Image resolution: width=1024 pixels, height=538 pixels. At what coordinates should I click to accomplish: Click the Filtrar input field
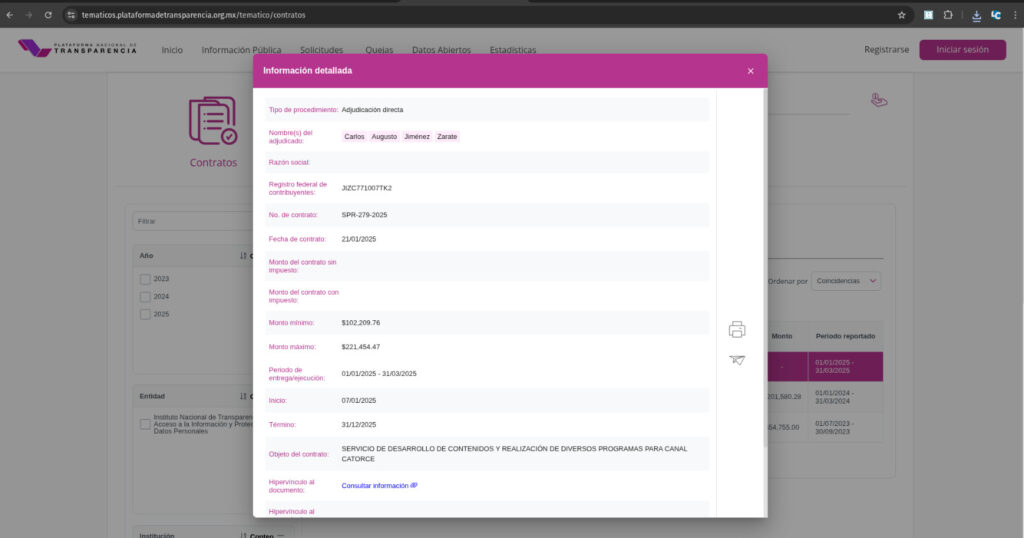coord(193,221)
